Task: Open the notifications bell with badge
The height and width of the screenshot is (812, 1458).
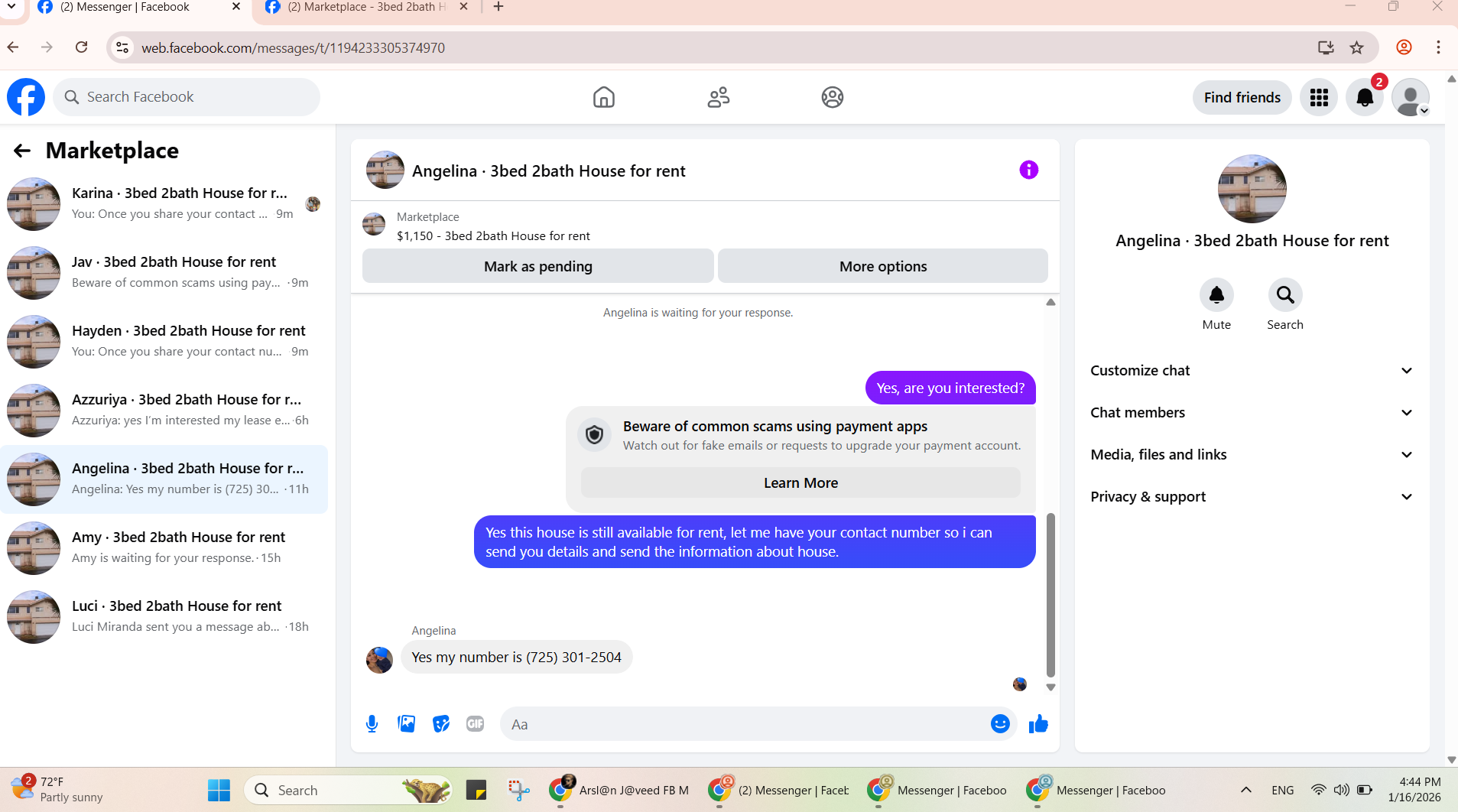Action: point(1365,97)
